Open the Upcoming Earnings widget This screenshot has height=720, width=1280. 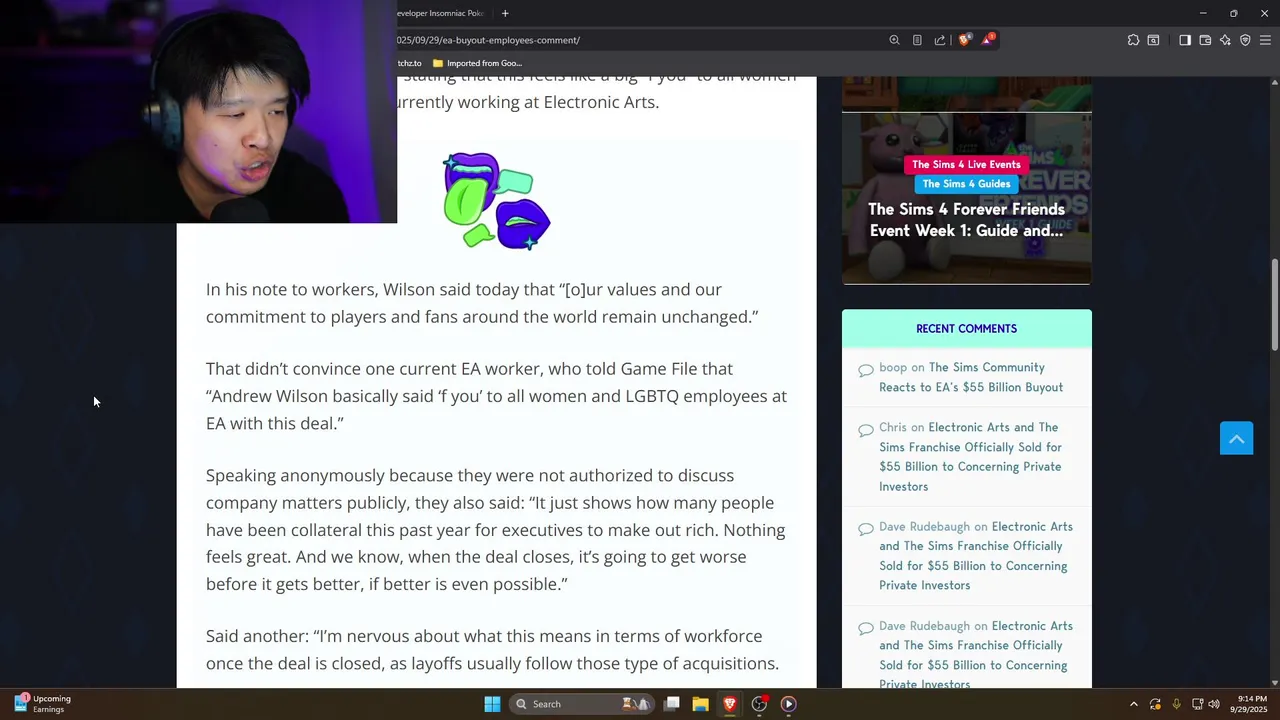42,704
